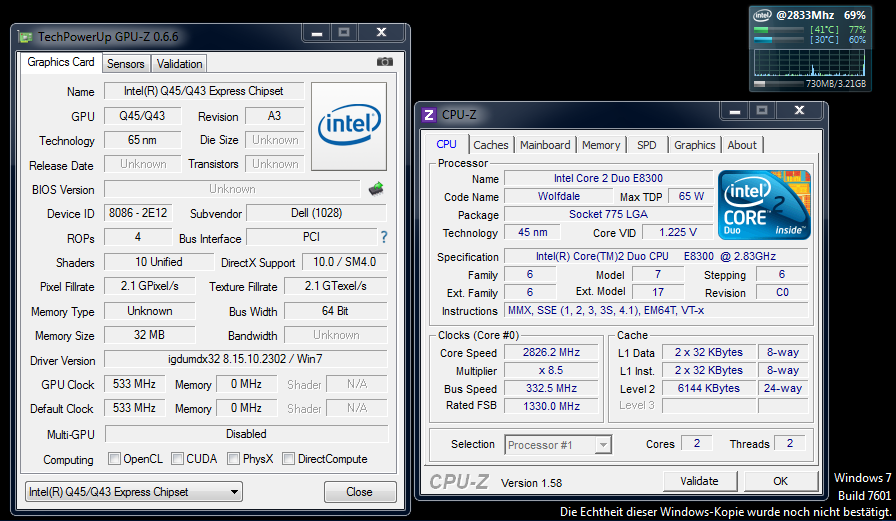Image resolution: width=896 pixels, height=521 pixels.
Task: Click the Intel icon in the desktop gadget
Action: (x=762, y=15)
